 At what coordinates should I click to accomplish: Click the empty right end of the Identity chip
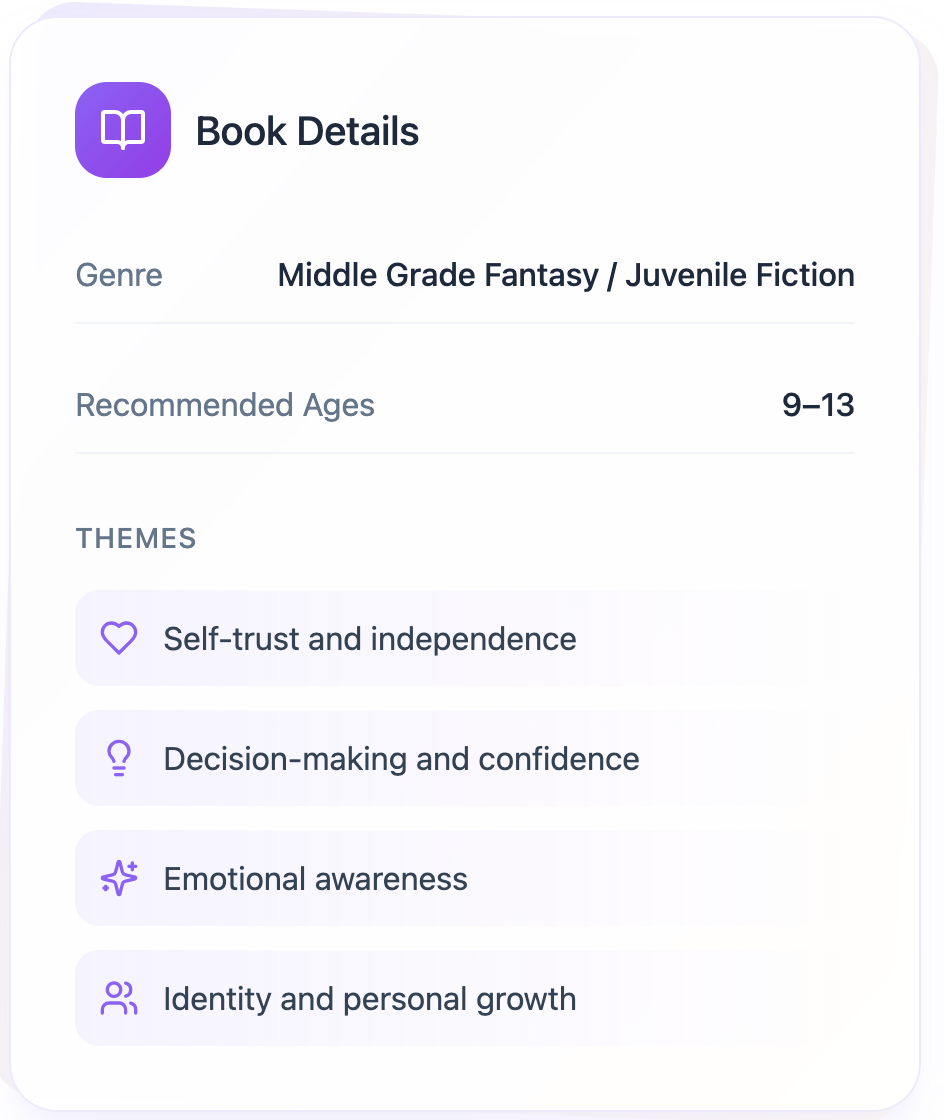[780, 999]
